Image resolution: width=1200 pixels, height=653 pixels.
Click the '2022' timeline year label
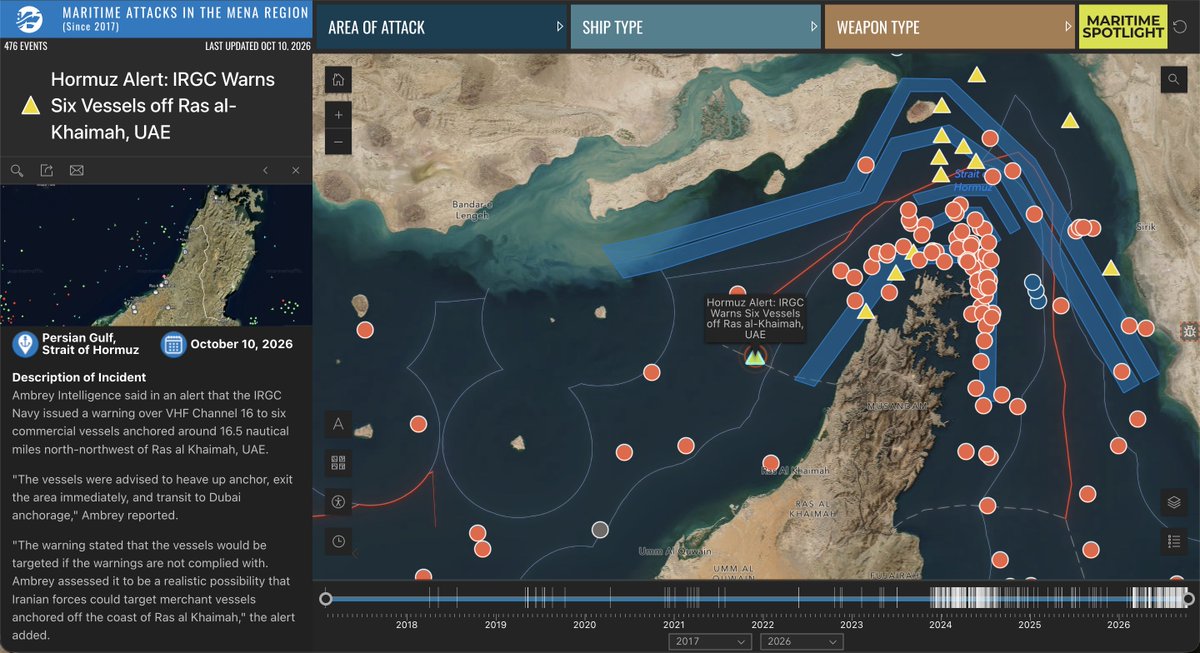pos(762,625)
